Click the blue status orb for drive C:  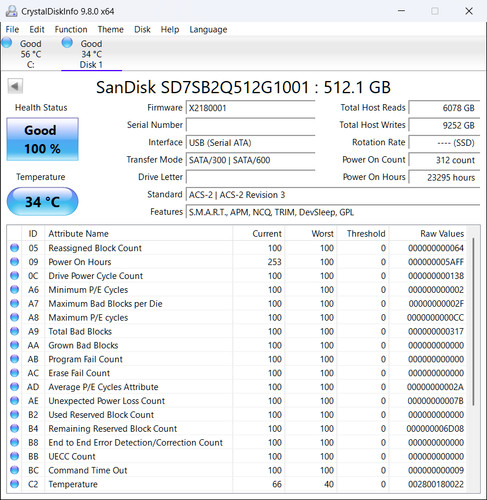coord(7,43)
